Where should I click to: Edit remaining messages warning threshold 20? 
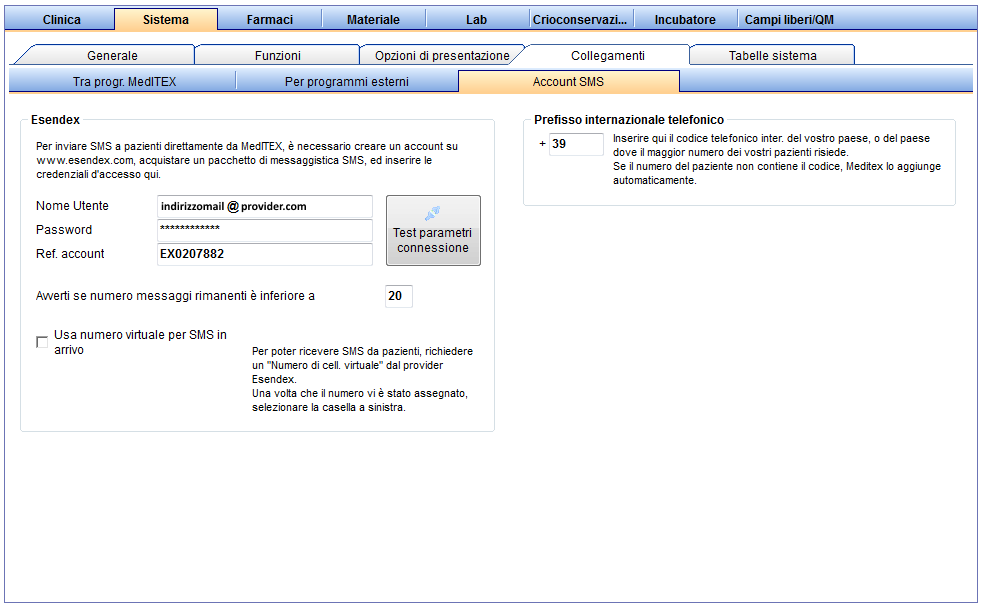click(x=399, y=296)
